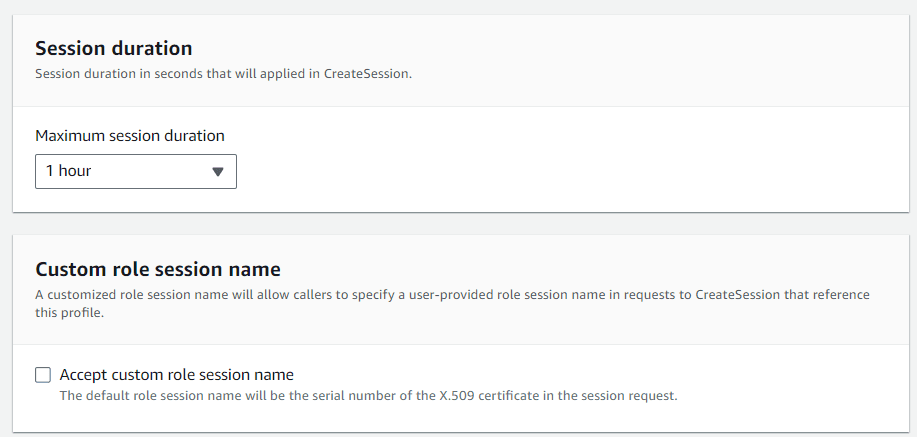Click the gray gap between the two panels
Screen dimensions: 917x437
point(461,223)
